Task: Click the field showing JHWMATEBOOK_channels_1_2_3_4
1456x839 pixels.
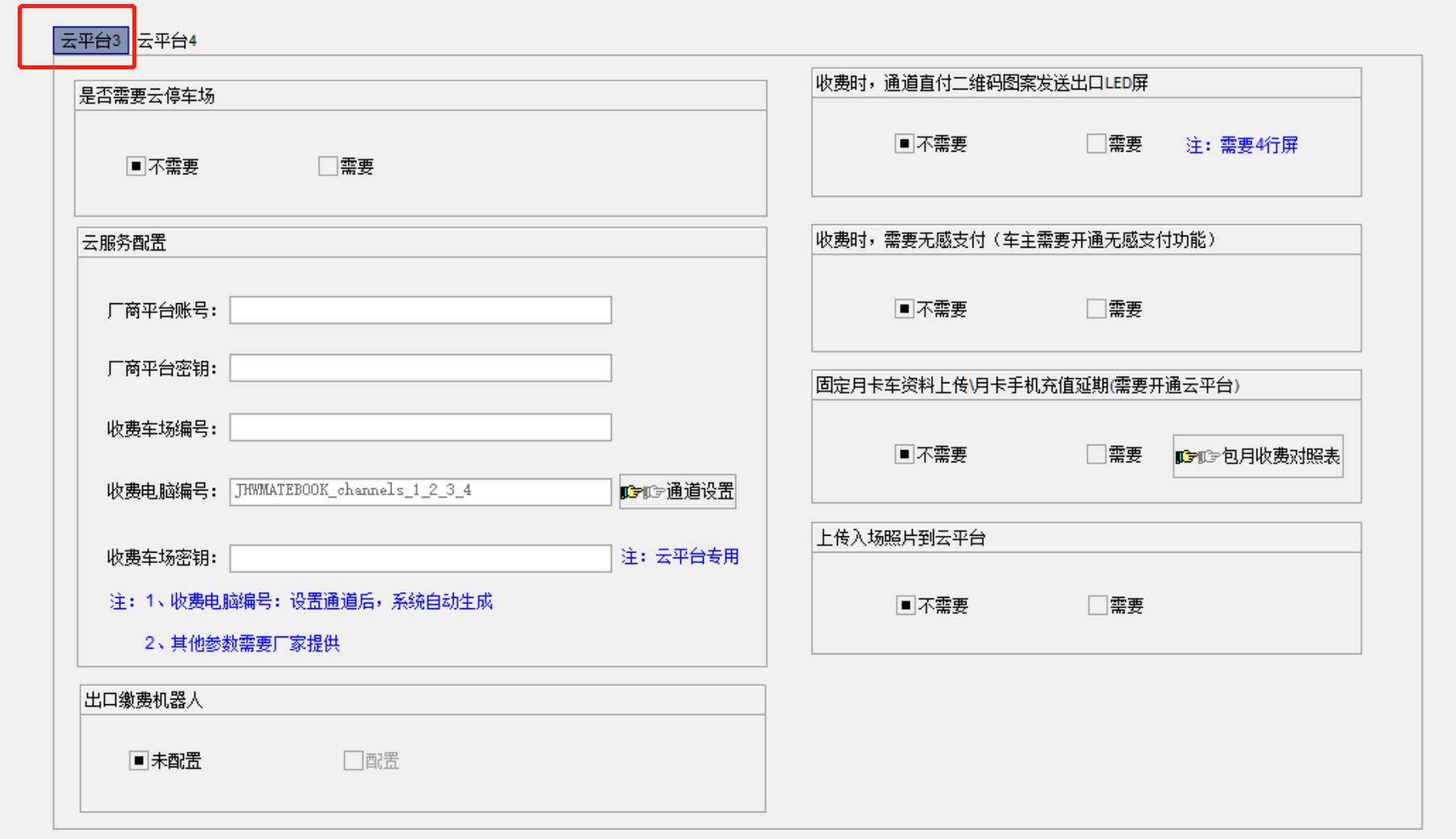Action: tap(420, 490)
